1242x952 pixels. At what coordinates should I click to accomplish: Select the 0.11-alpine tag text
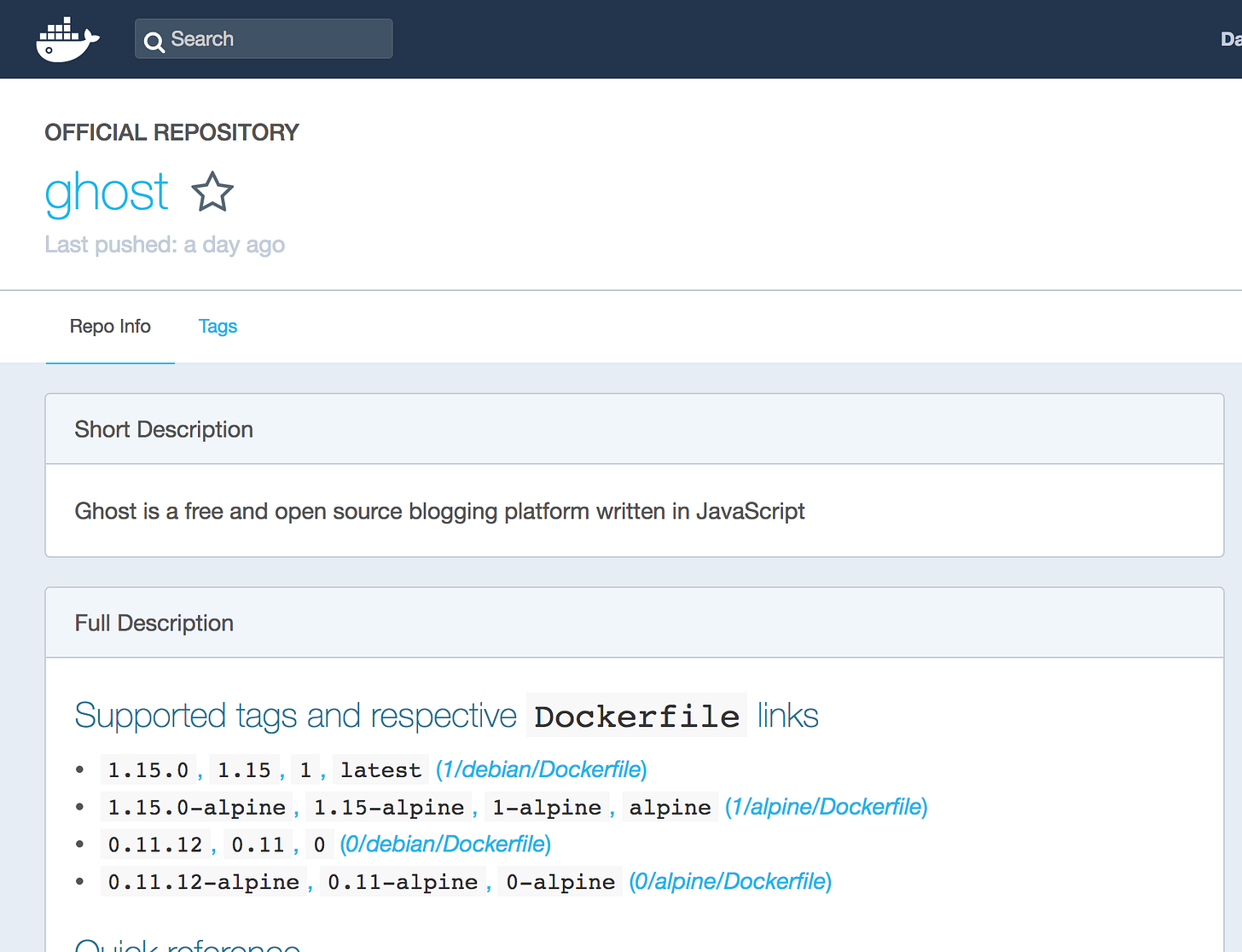click(x=403, y=882)
